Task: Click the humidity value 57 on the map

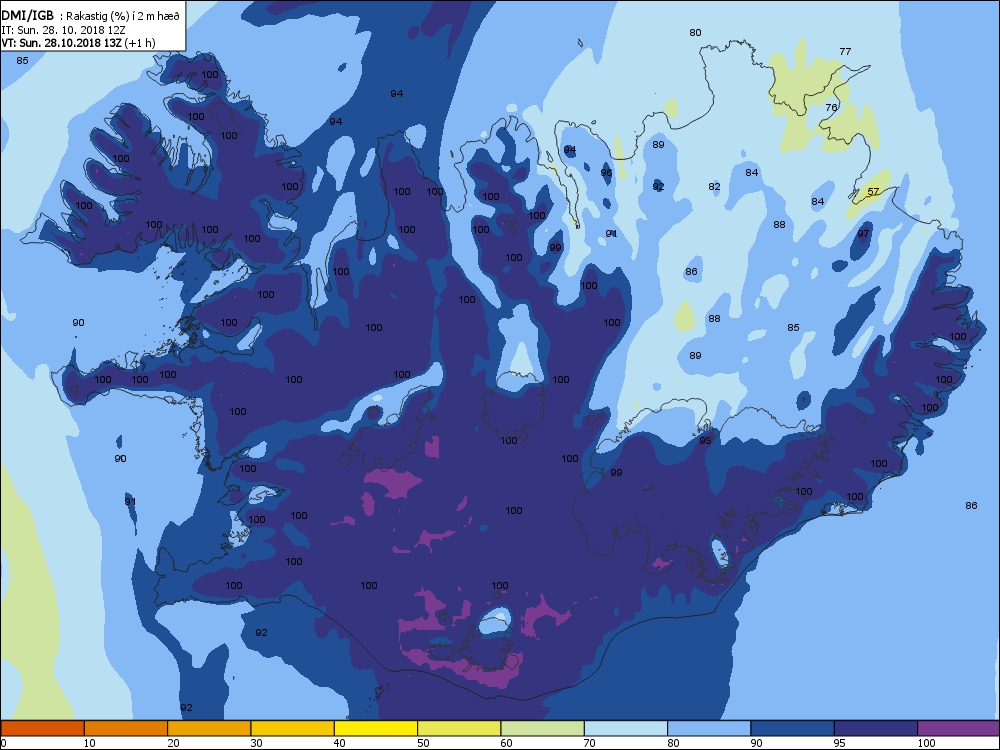Action: tap(873, 191)
